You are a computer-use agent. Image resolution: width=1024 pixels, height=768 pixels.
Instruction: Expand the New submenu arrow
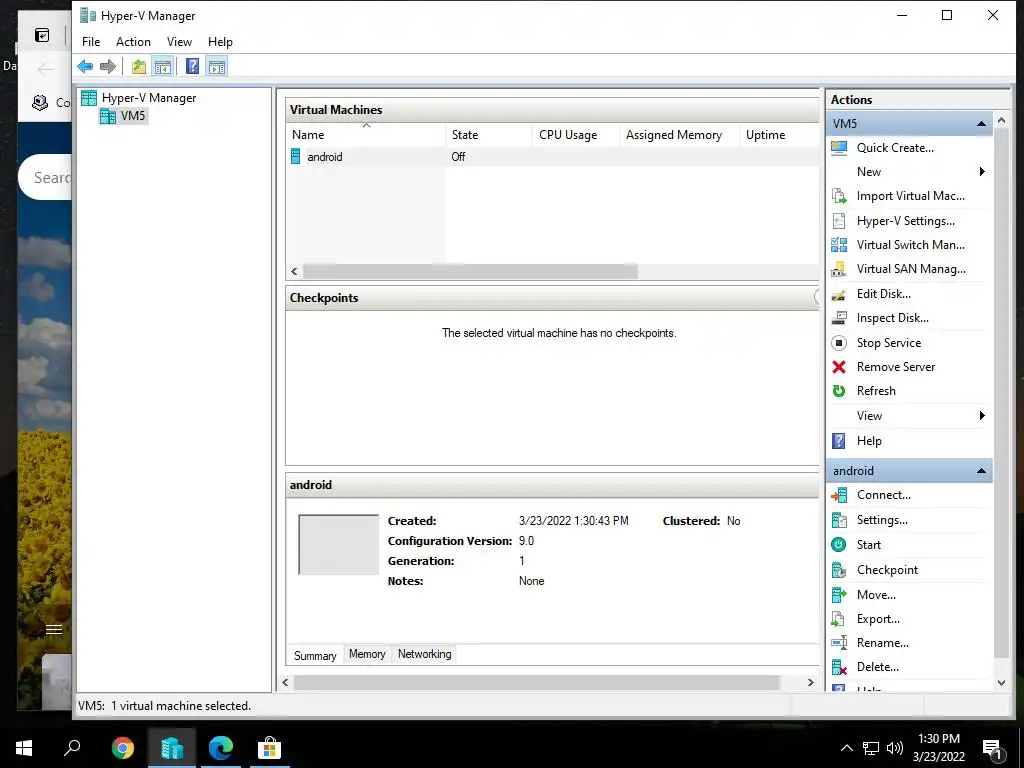click(982, 172)
